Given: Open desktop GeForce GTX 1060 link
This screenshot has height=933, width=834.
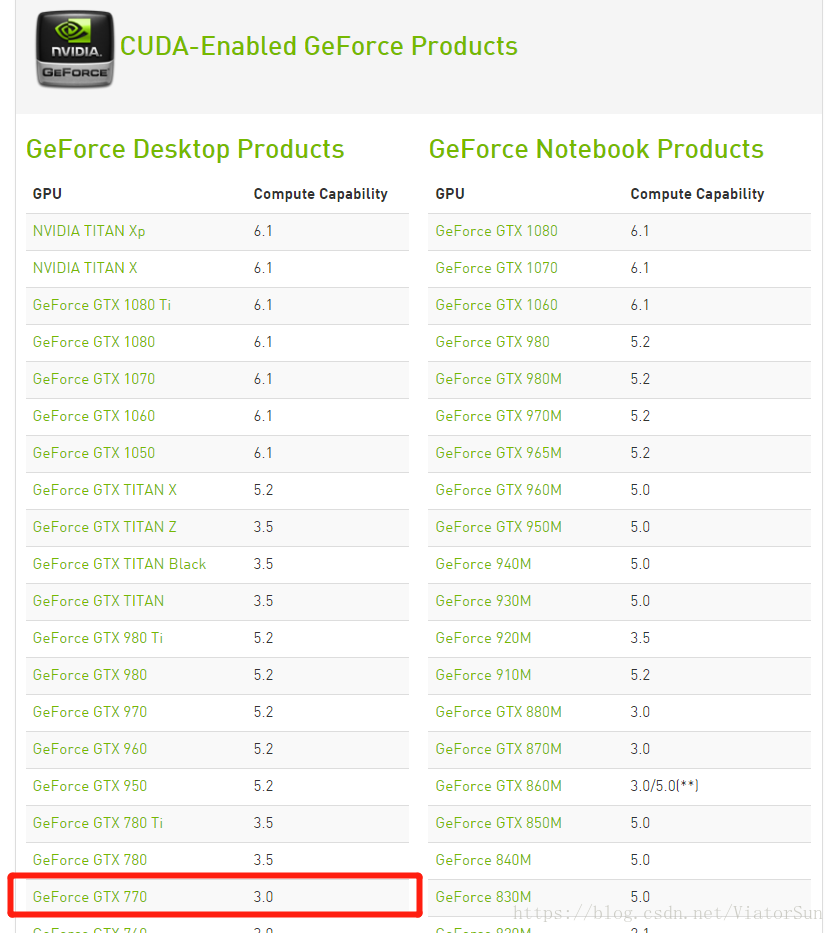Looking at the screenshot, I should pyautogui.click(x=94, y=415).
